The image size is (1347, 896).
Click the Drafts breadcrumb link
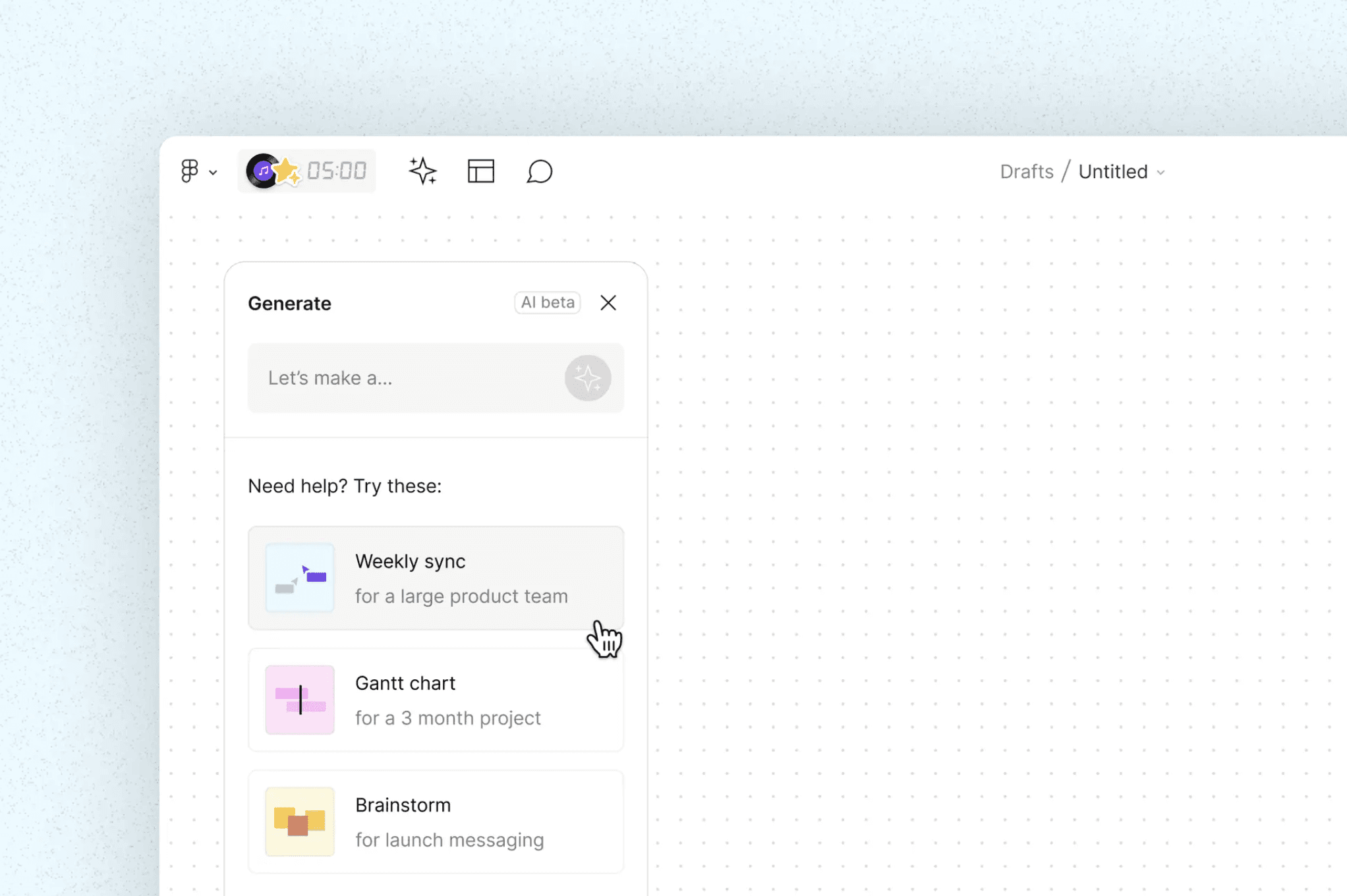(1026, 172)
